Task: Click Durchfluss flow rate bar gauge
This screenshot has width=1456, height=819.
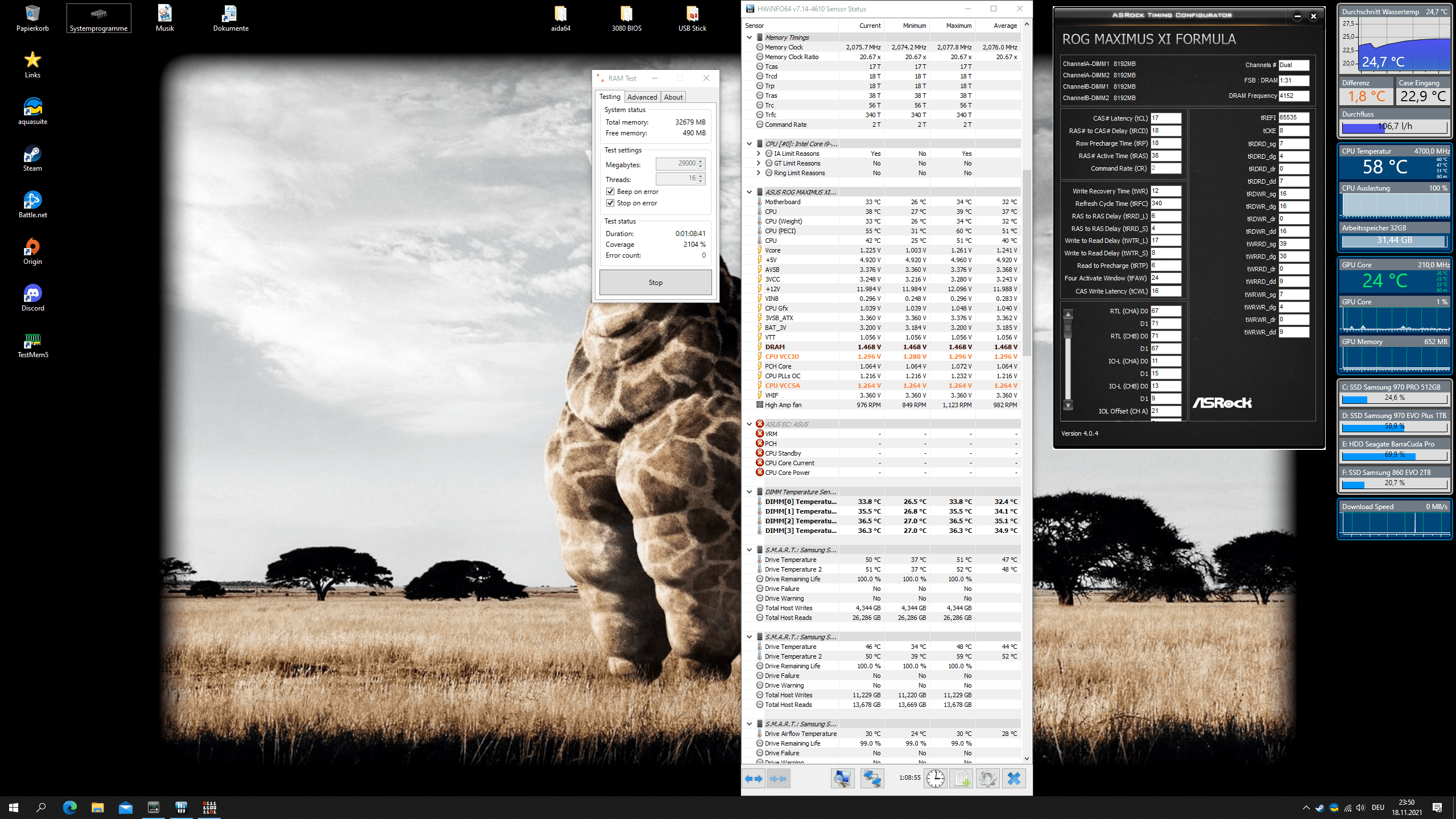Action: pyautogui.click(x=1395, y=127)
